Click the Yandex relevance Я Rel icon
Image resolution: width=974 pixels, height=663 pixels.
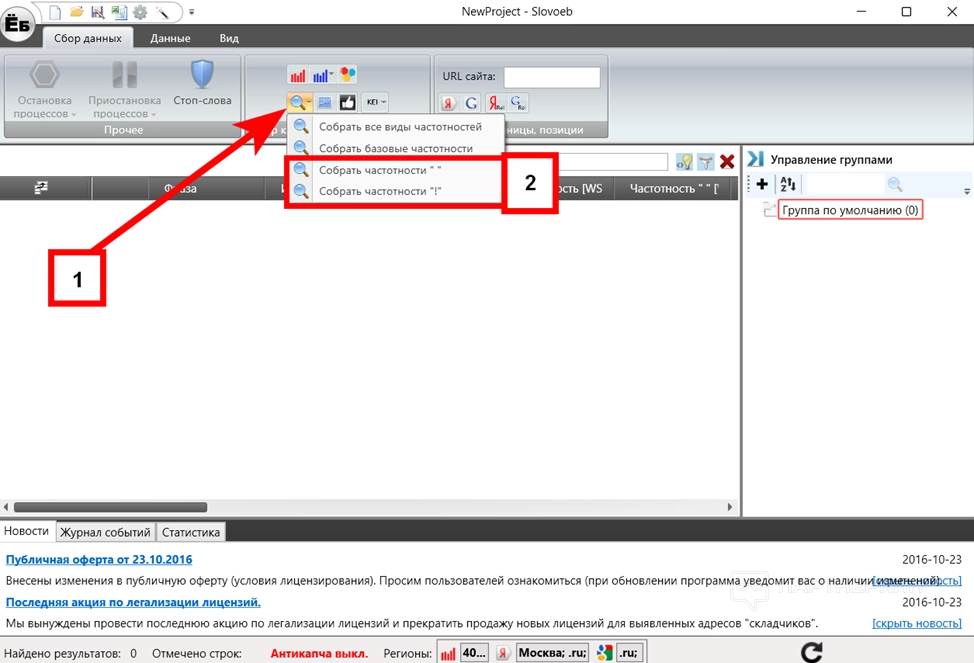(x=495, y=103)
